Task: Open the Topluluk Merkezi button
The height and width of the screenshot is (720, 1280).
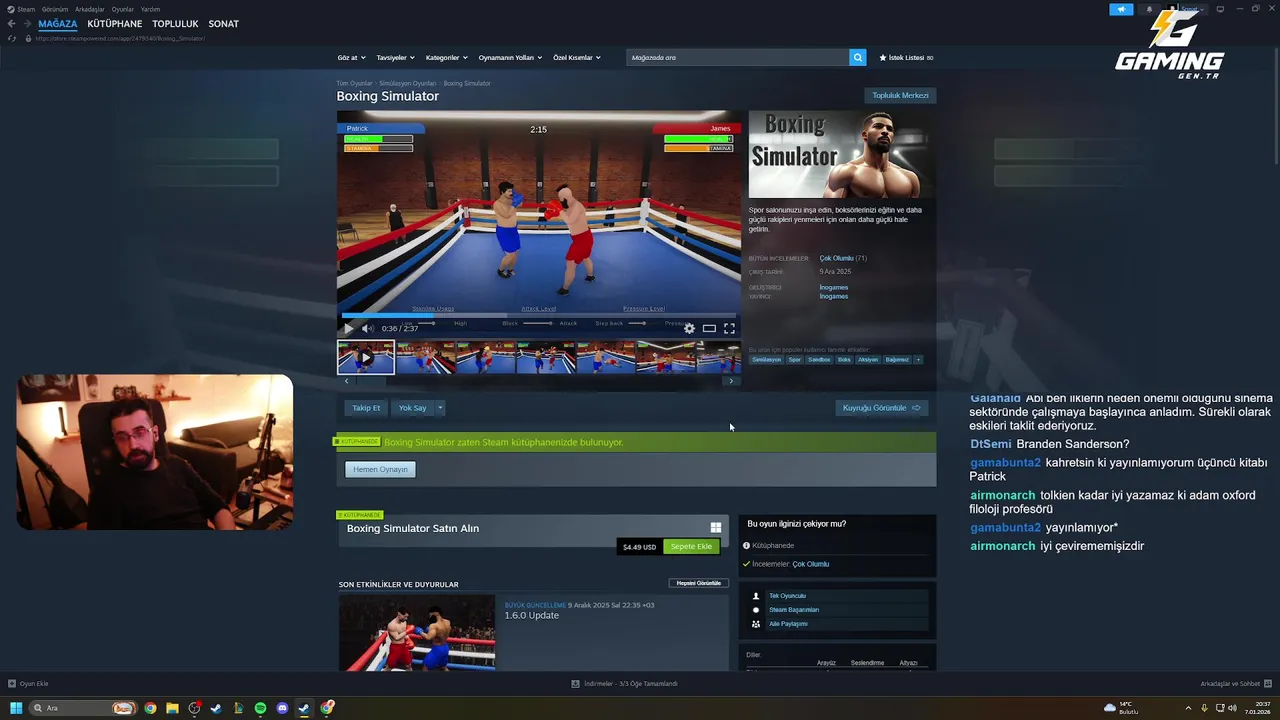Action: (x=900, y=96)
